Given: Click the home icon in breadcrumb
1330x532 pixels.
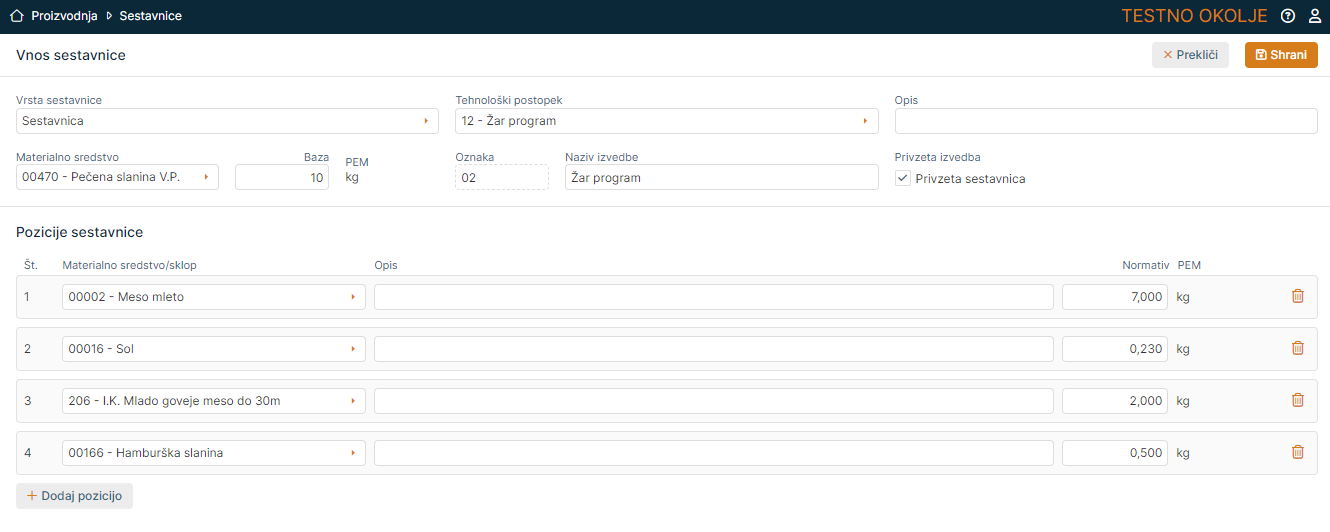Looking at the screenshot, I should pos(16,16).
